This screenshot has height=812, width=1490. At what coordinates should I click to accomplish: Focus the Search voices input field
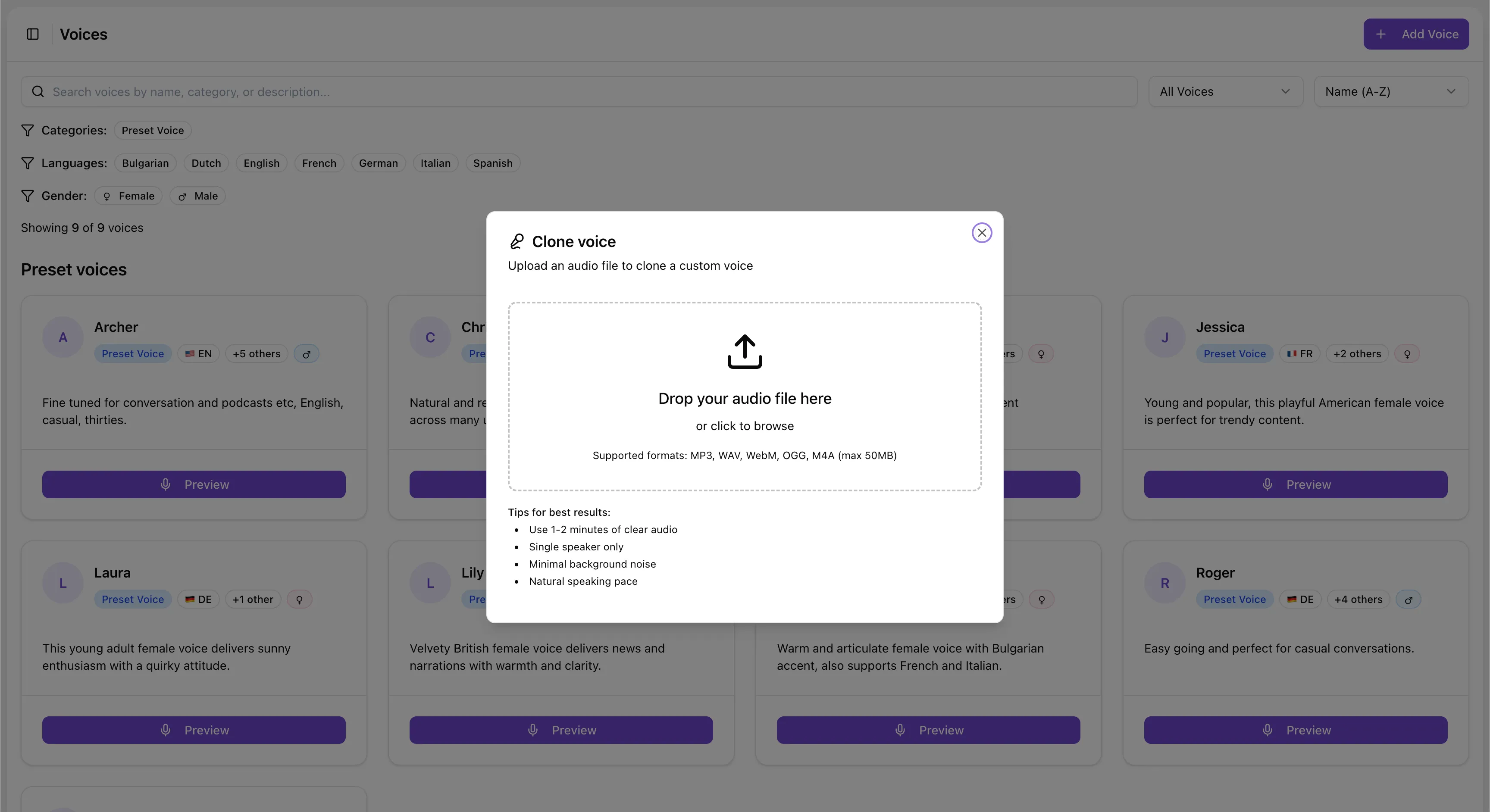[579, 92]
